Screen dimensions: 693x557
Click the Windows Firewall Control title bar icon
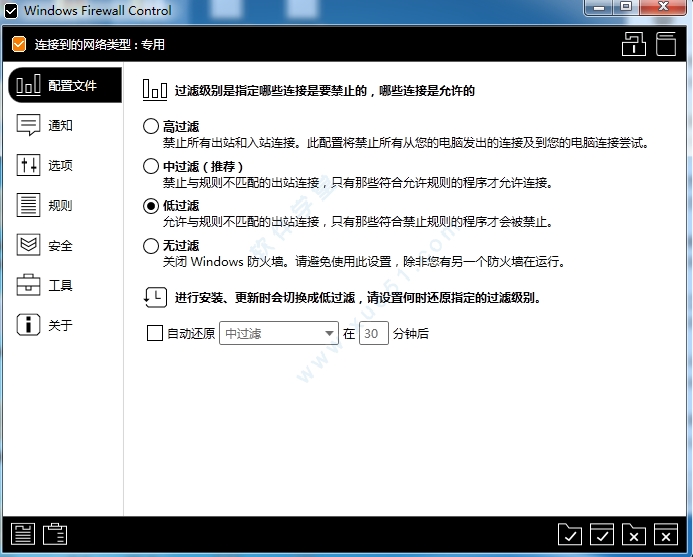tap(11, 10)
